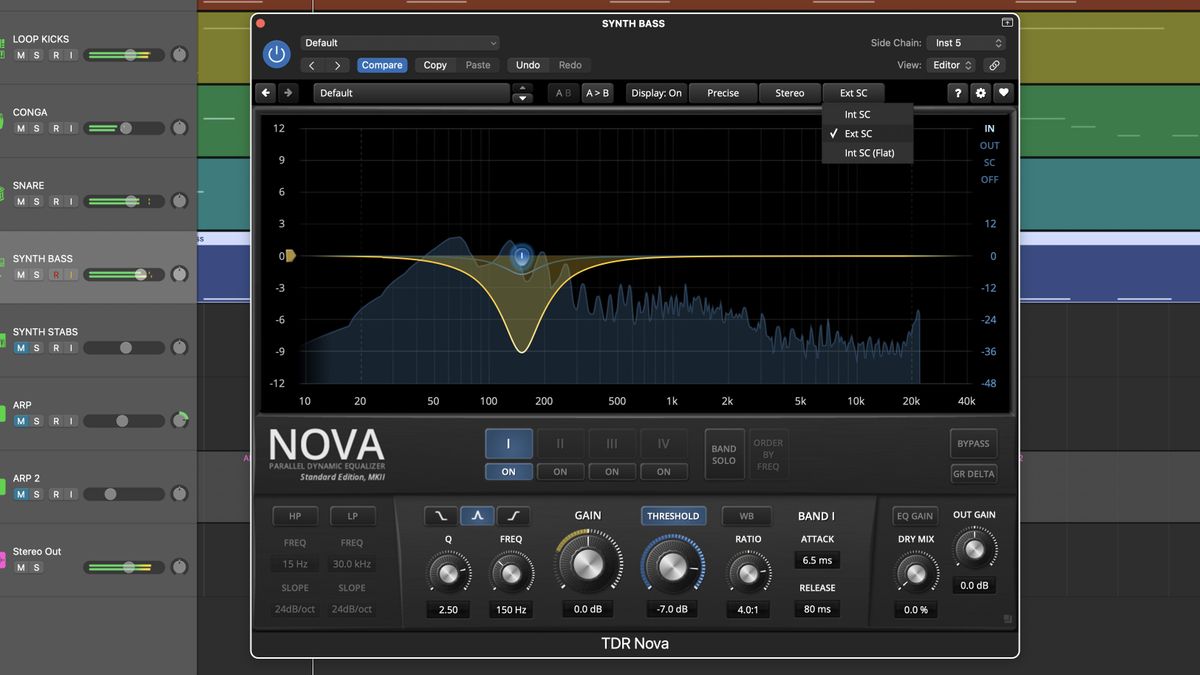Toggle band I ON button

(x=508, y=471)
